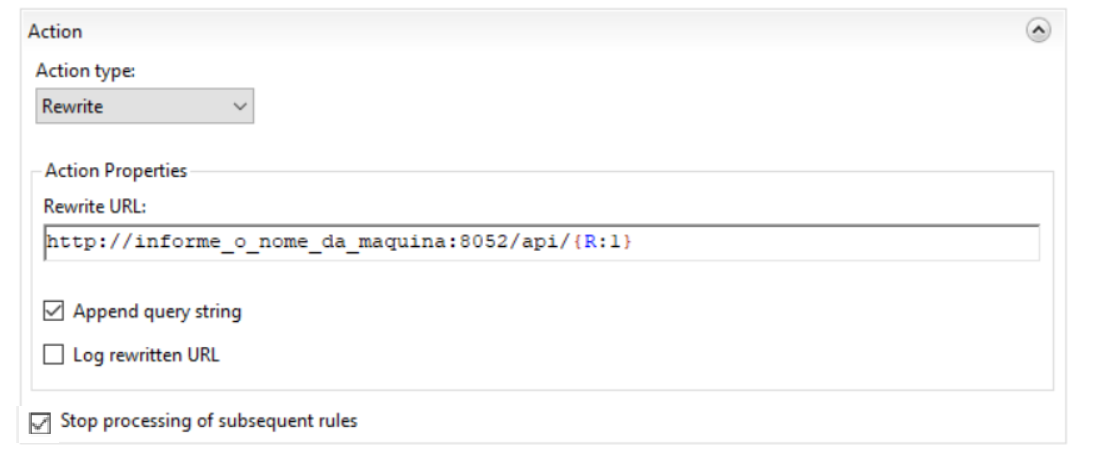Collapse the Action section with the chevron
The height and width of the screenshot is (458, 1093).
click(x=1039, y=31)
